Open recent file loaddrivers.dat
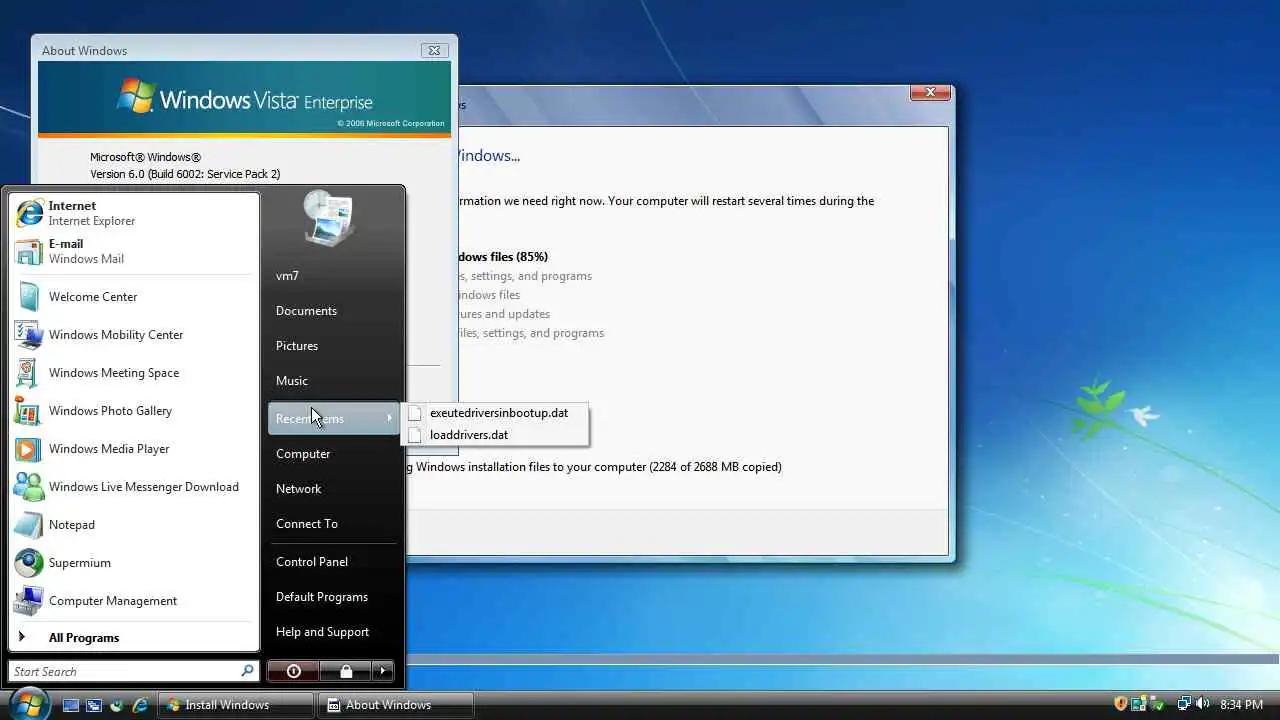The width and height of the screenshot is (1280, 720). tap(494, 435)
